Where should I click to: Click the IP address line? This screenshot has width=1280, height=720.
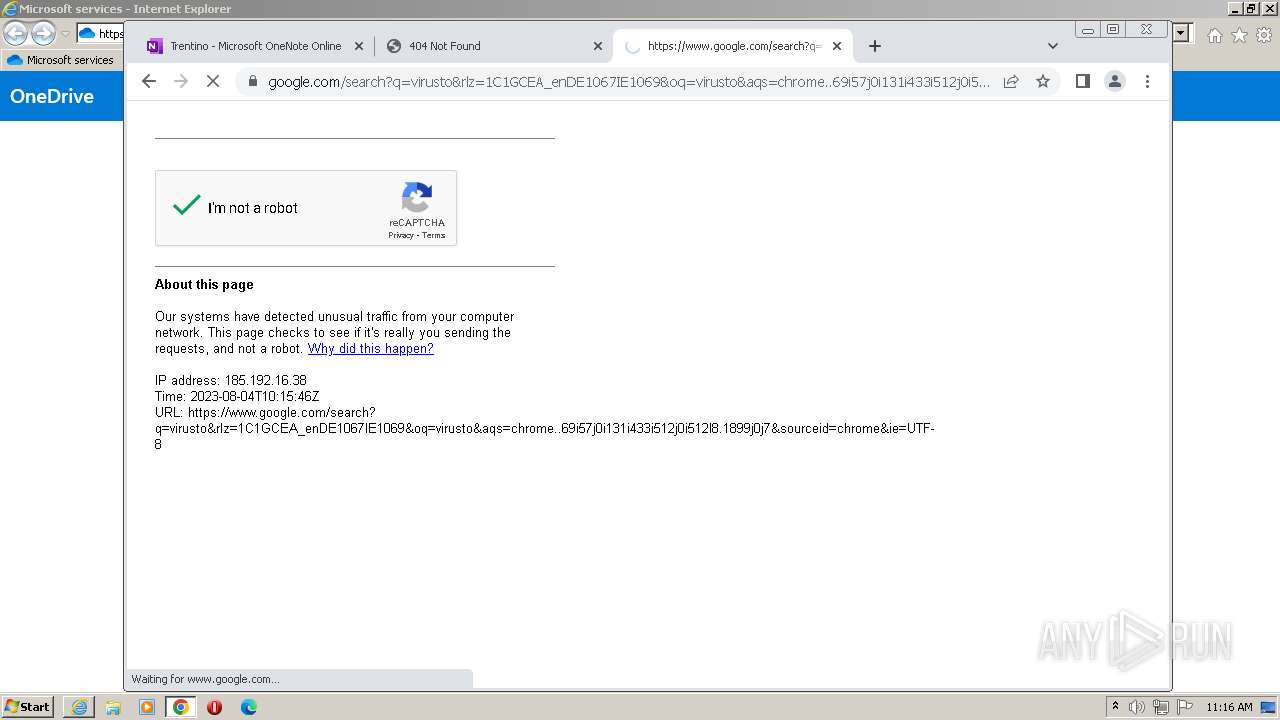coord(231,381)
